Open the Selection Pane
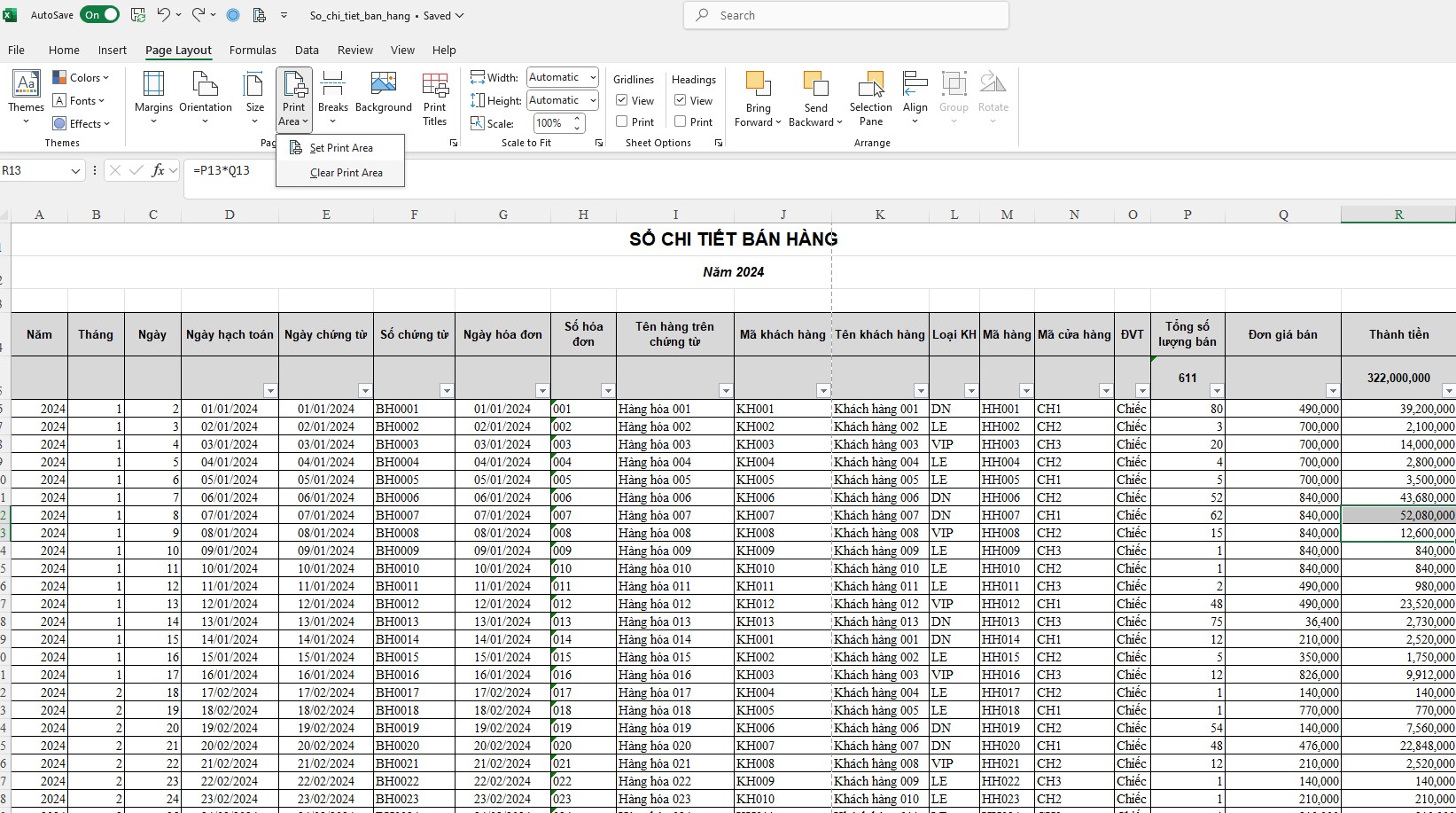This screenshot has width=1456, height=813. point(871,98)
